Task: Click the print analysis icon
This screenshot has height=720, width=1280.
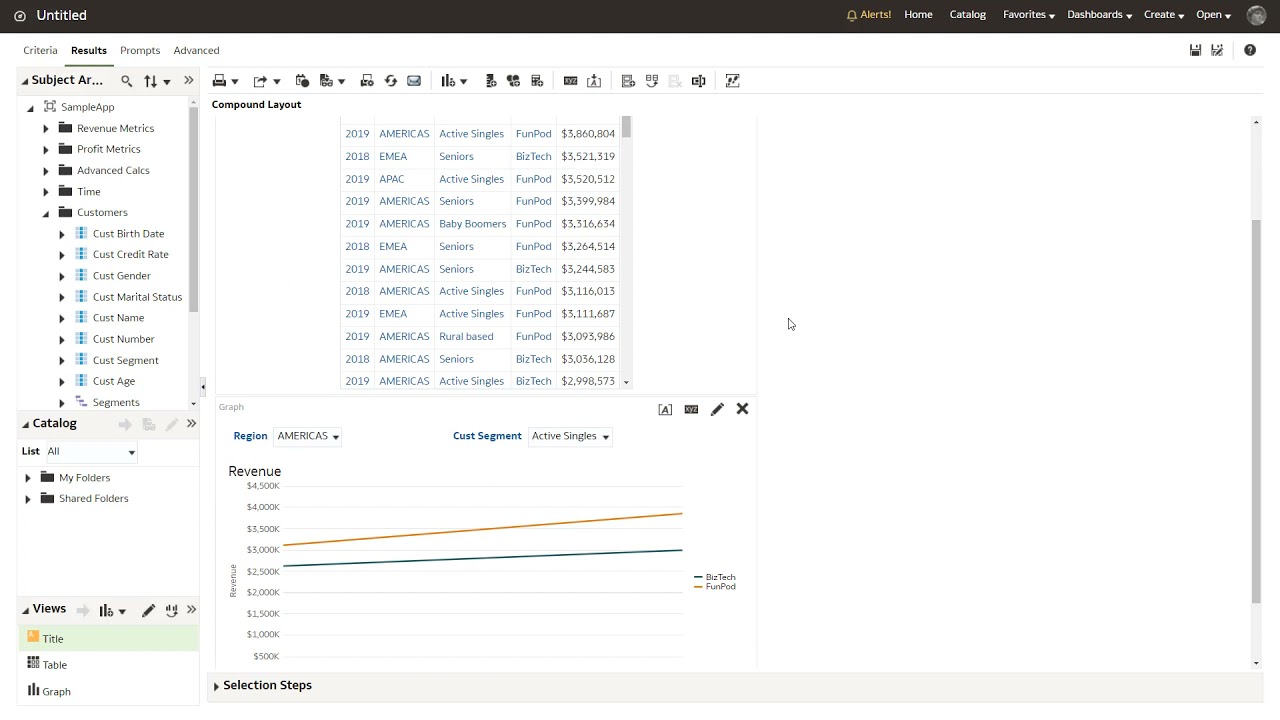Action: click(x=219, y=81)
